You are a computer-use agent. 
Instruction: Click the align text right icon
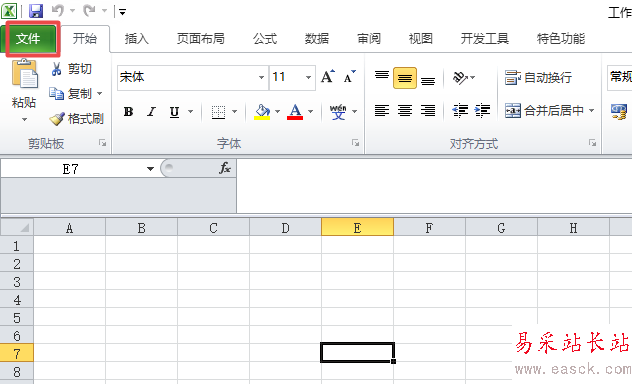coord(428,110)
